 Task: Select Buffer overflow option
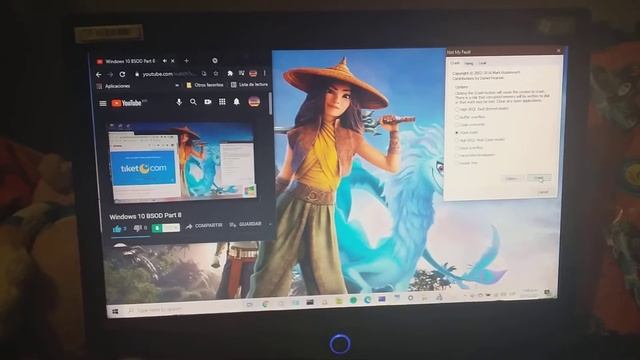(x=470, y=117)
